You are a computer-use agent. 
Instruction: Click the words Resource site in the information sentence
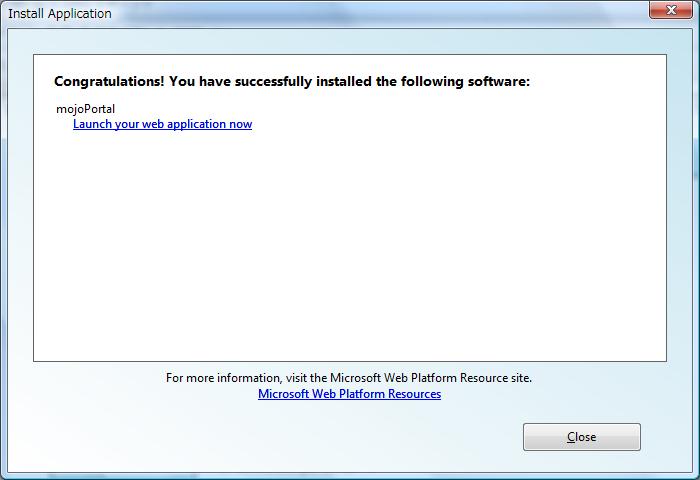[x=496, y=378]
